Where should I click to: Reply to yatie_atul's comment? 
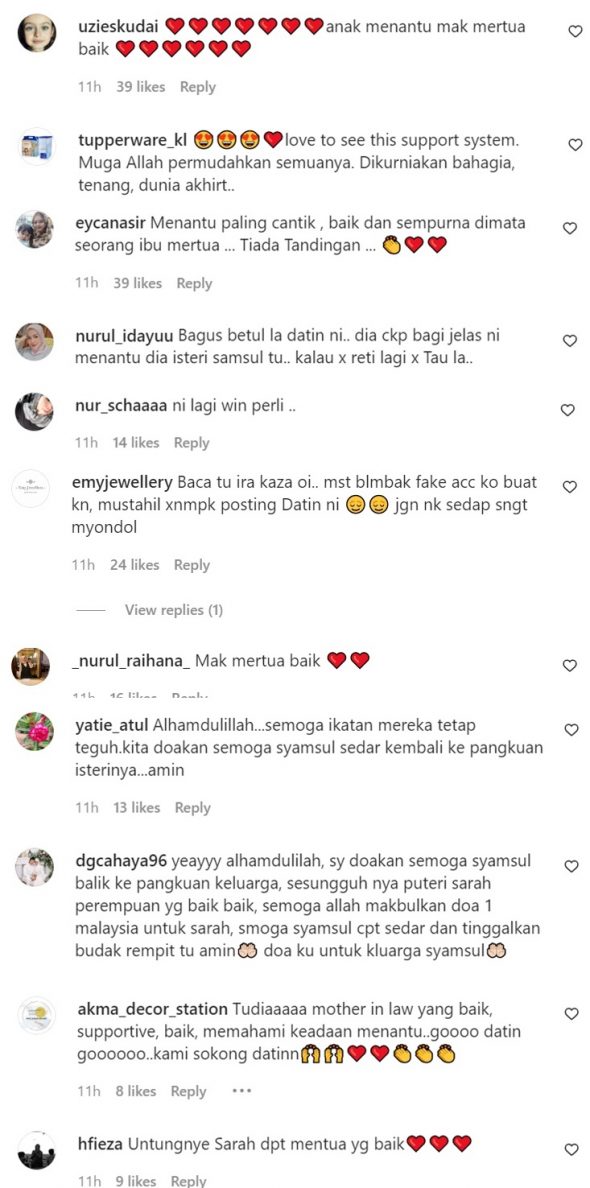click(x=192, y=808)
